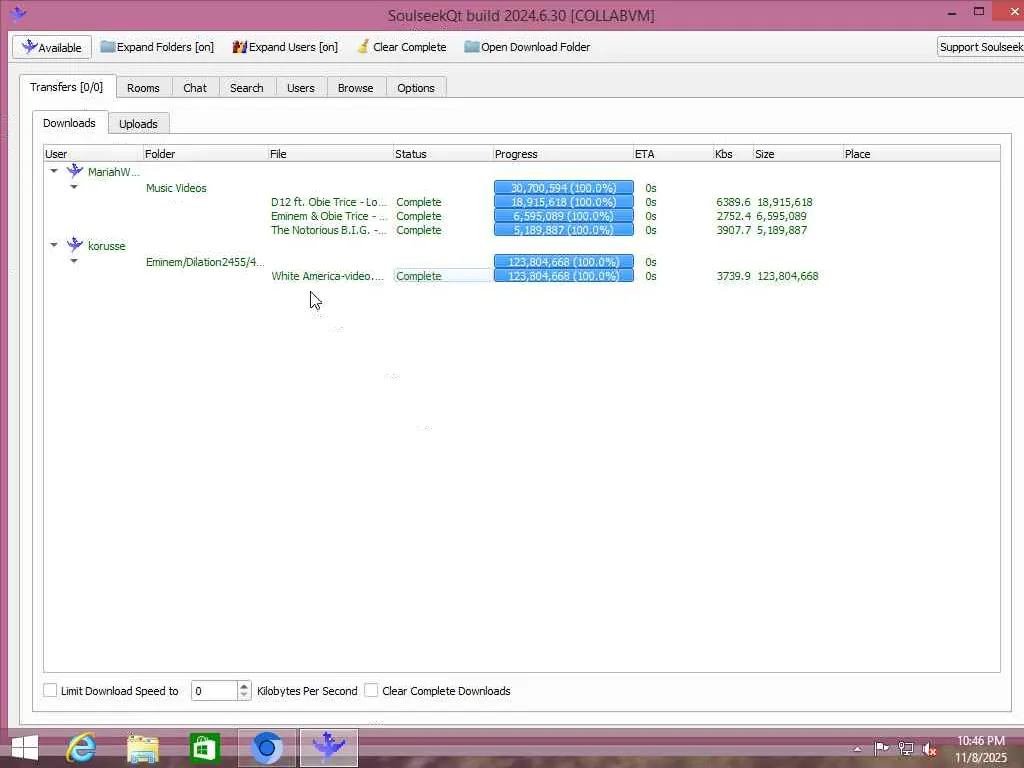This screenshot has width=1024, height=768.
Task: Open the Options tab
Action: pos(415,88)
